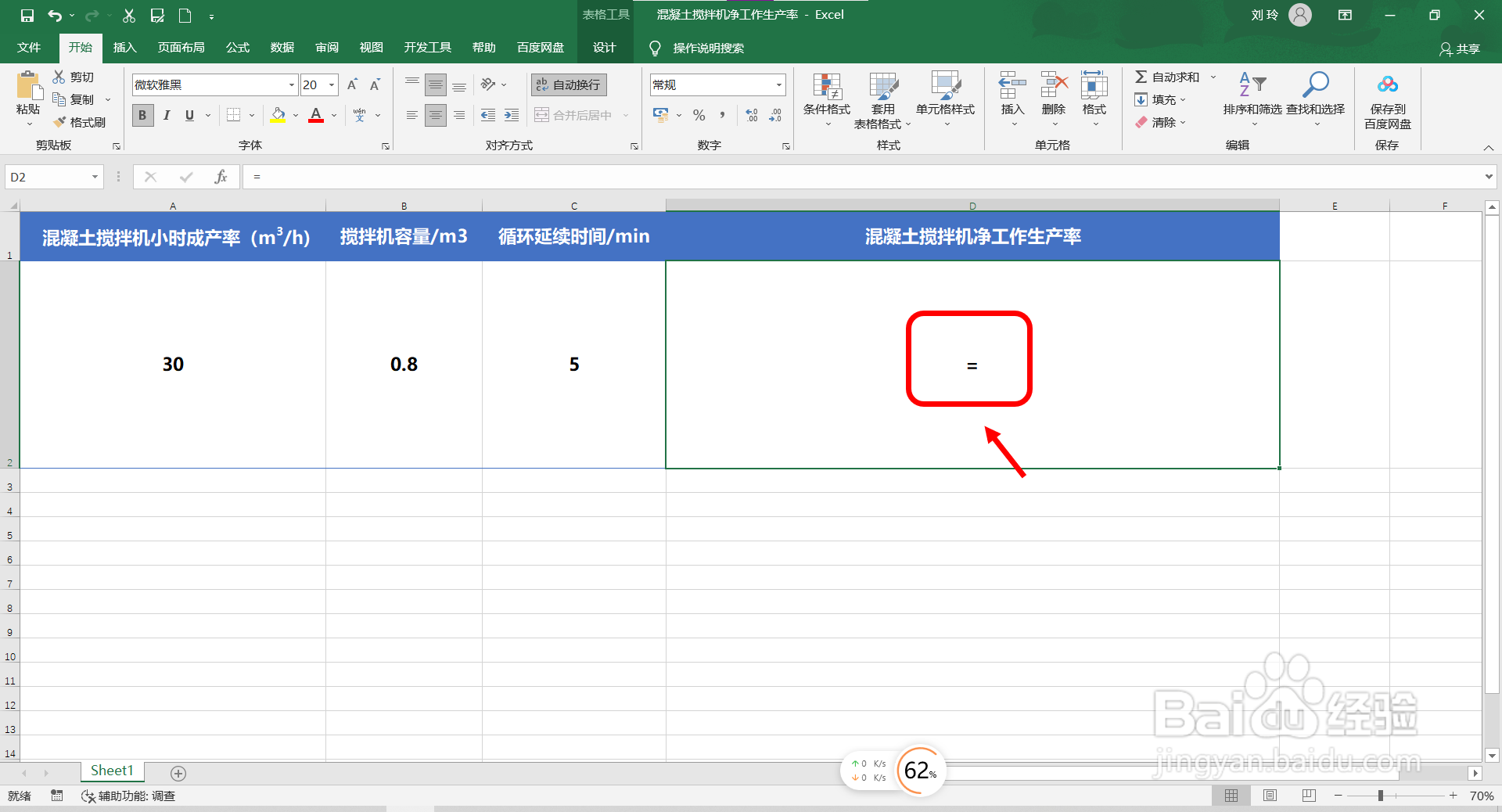Switch to Page Break Preview in status bar
This screenshot has height=812, width=1502.
1309,796
